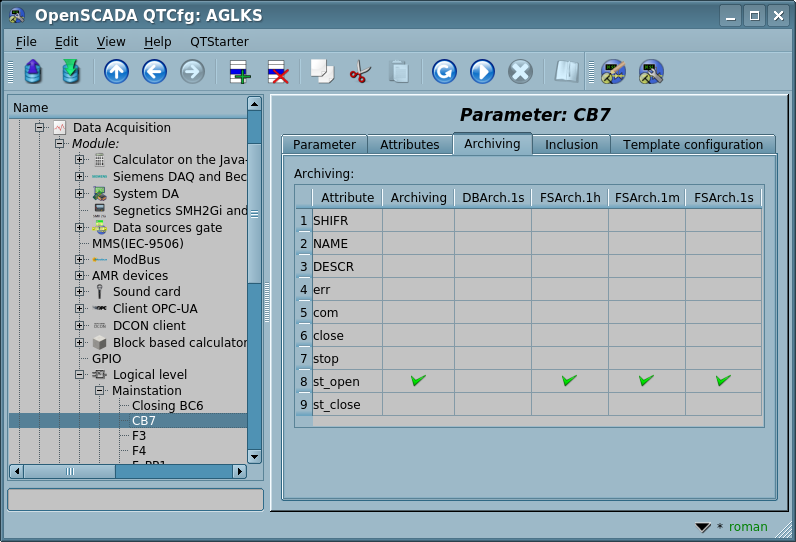Collapse the Logical level tree node
This screenshot has width=796, height=542.
click(79, 374)
